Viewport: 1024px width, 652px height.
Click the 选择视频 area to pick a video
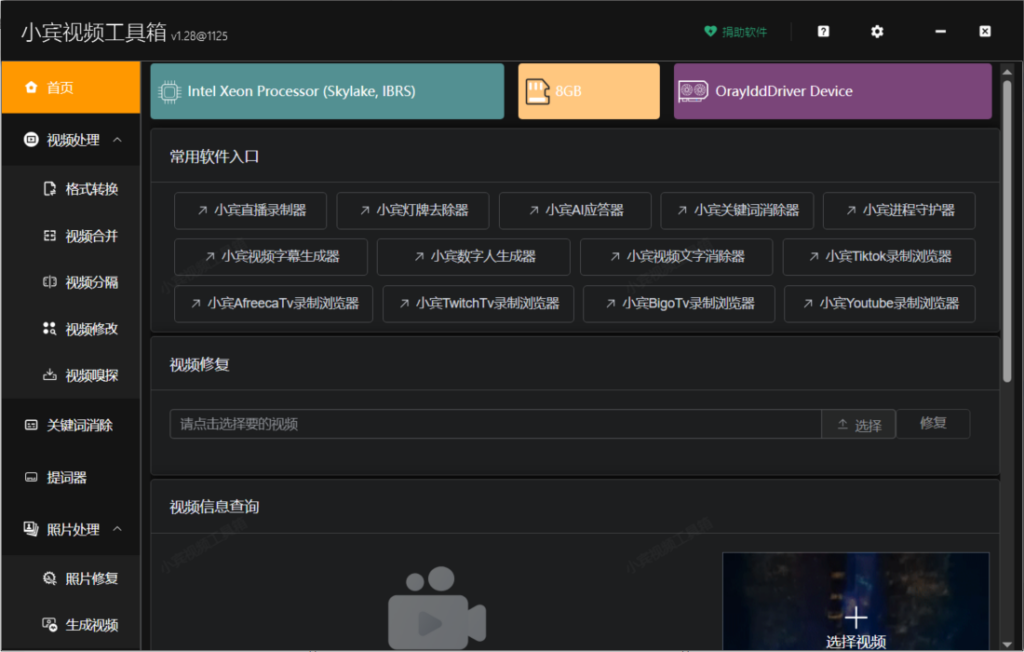pos(855,615)
